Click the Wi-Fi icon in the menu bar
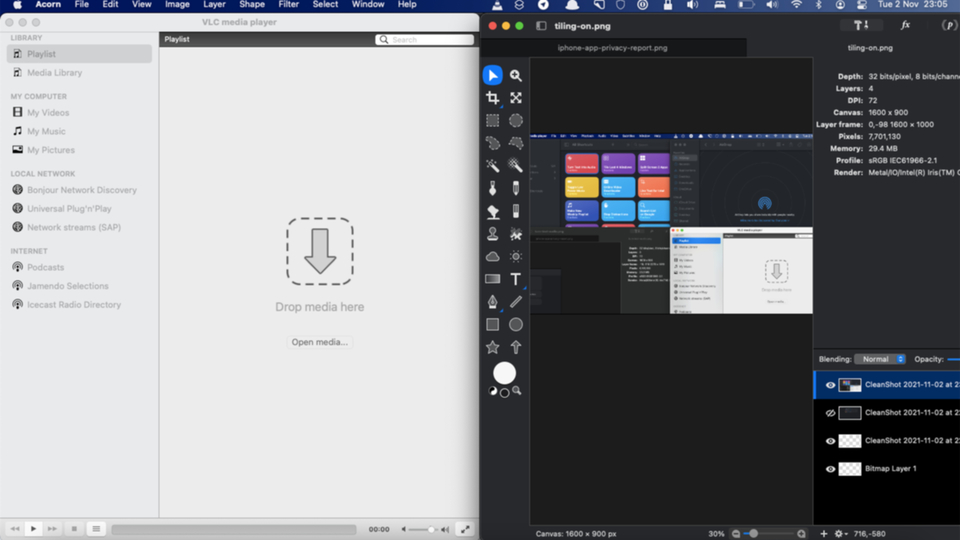960x540 pixels. [797, 5]
